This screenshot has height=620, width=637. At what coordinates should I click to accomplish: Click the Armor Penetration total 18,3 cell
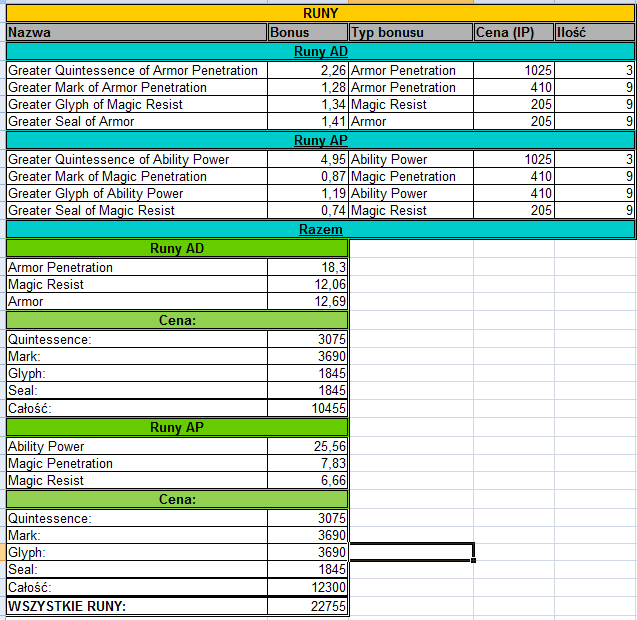point(308,267)
